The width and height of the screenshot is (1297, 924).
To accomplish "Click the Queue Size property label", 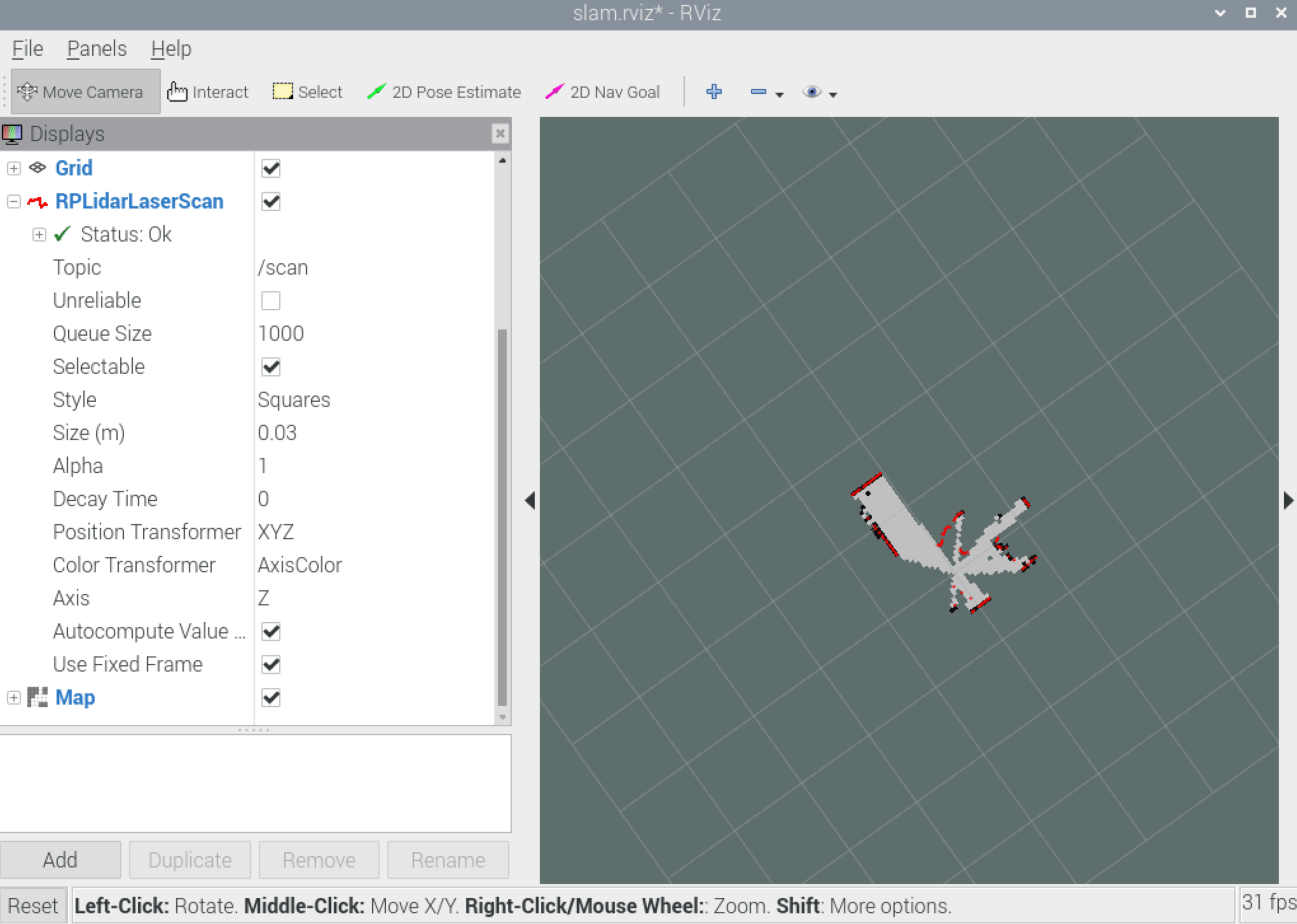I will coord(102,334).
